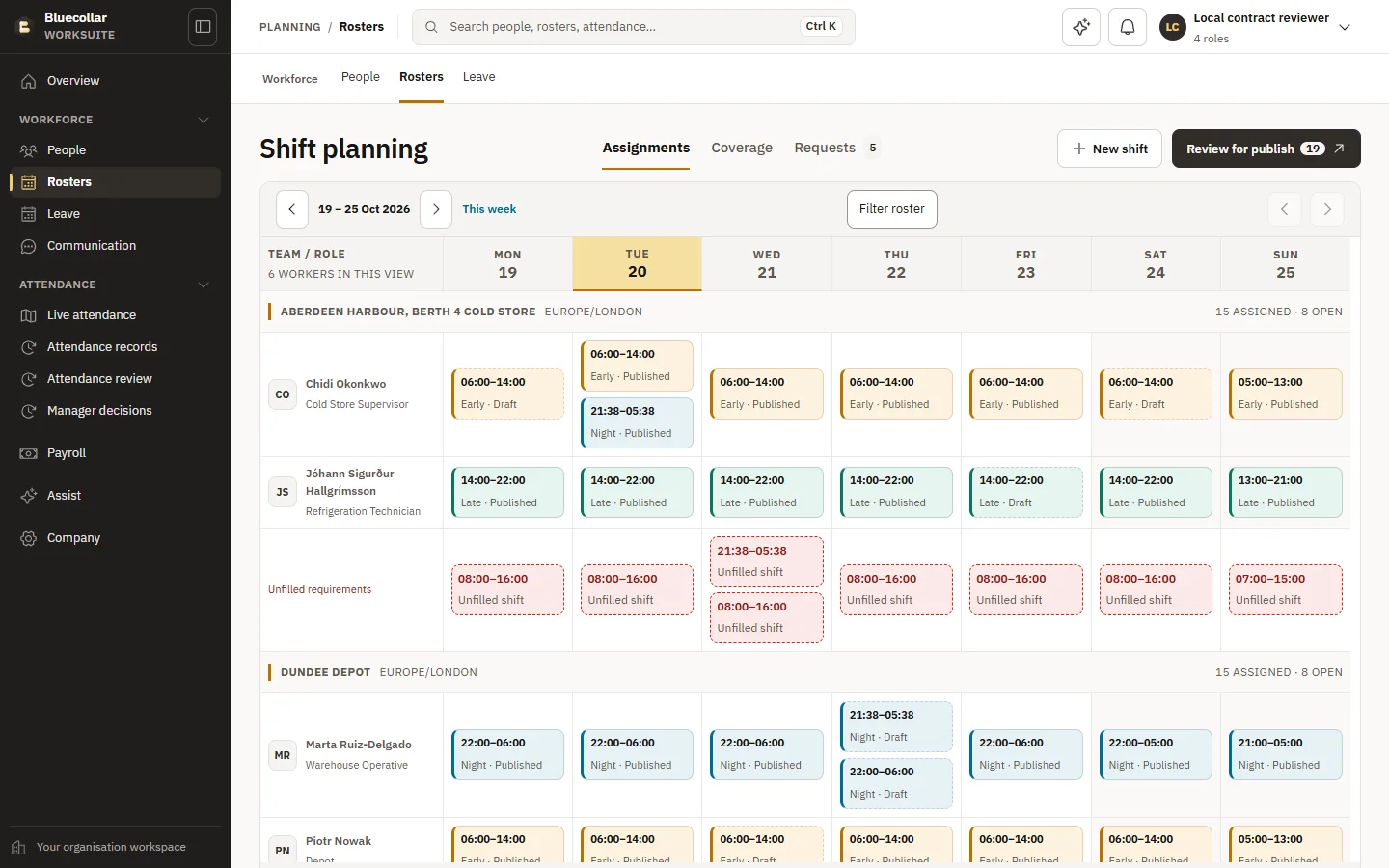This screenshot has height=868, width=1389.
Task: Open notifications bell
Action: click(x=1128, y=27)
